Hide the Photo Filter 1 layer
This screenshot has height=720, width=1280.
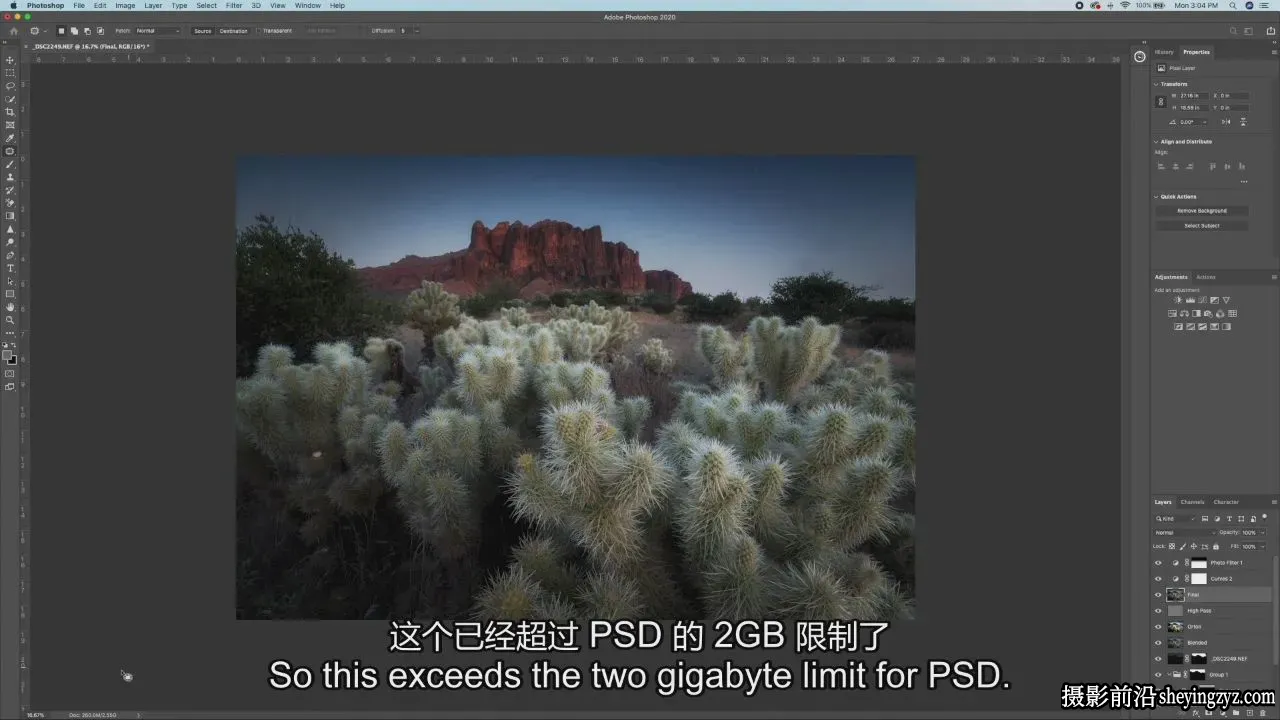1159,563
